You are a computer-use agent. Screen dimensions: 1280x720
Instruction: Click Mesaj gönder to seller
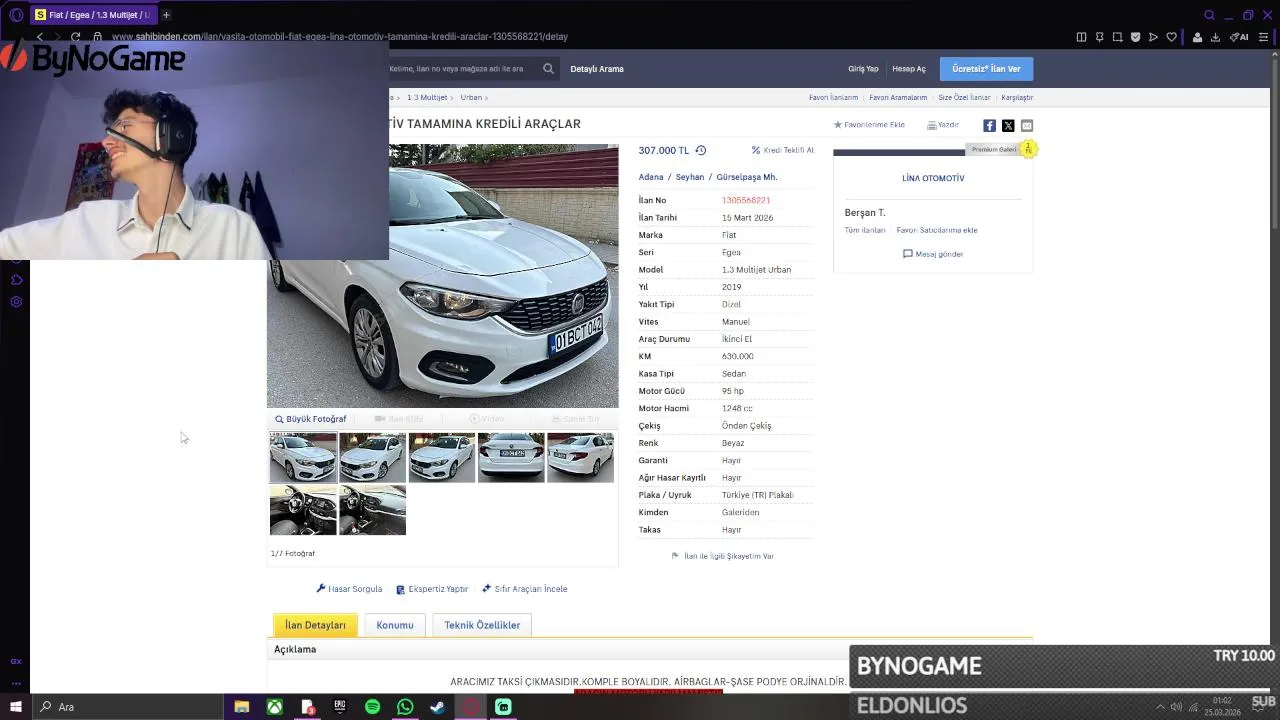pos(933,254)
